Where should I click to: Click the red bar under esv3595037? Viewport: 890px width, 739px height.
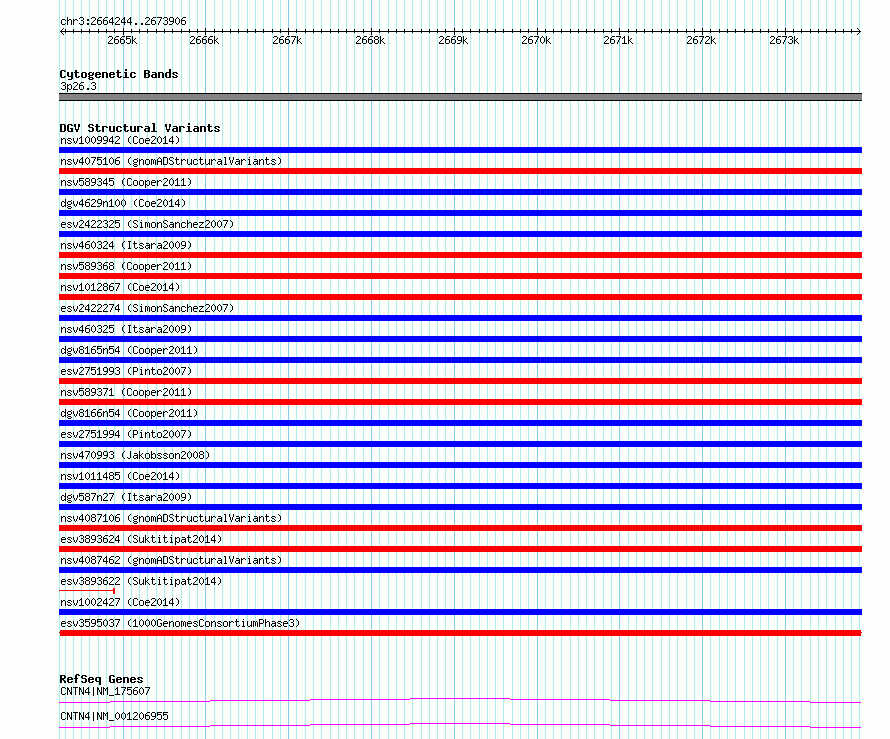(x=460, y=633)
